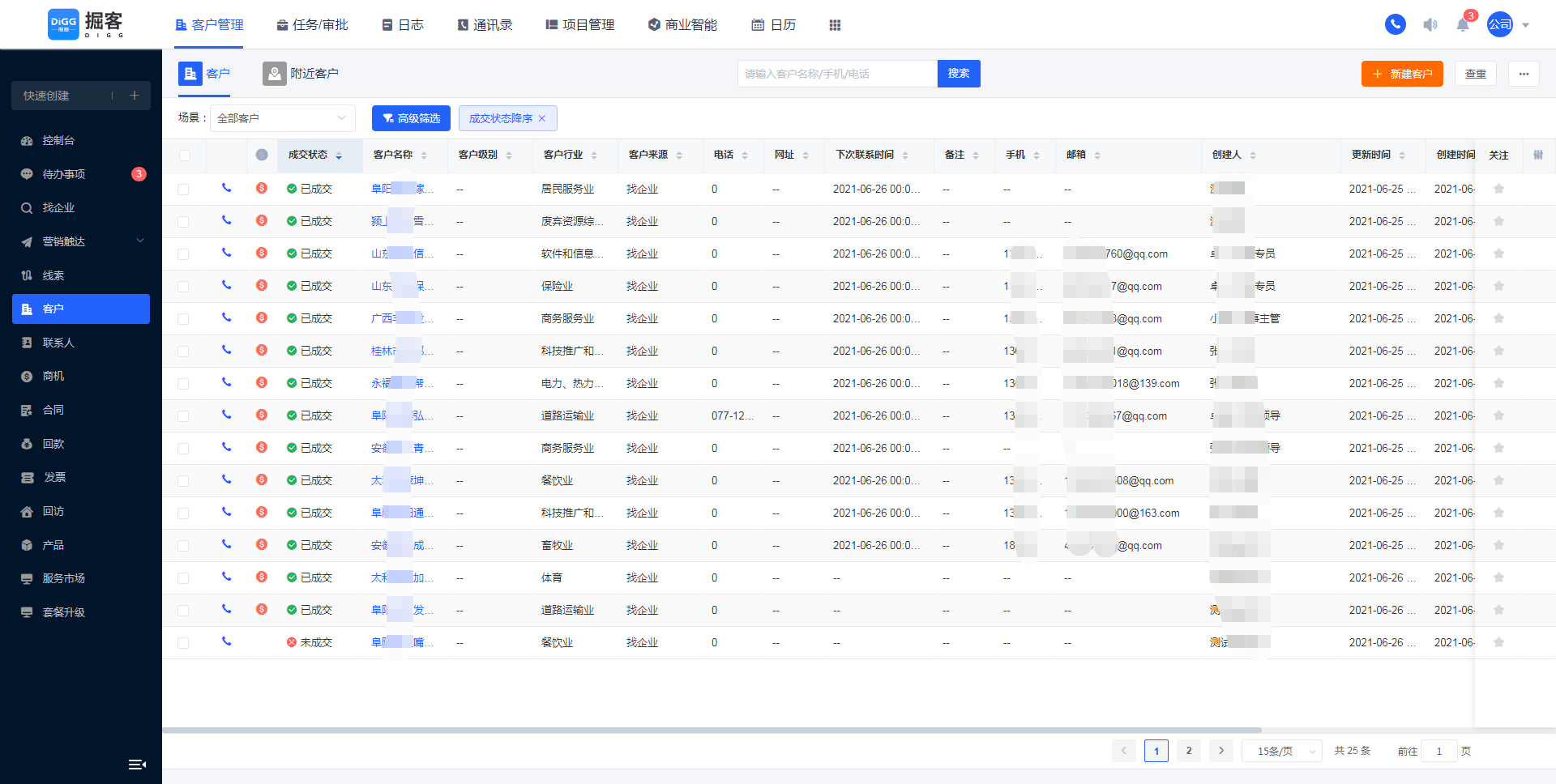Open the 全部客户 scene dropdown
The width and height of the screenshot is (1556, 784).
[282, 117]
